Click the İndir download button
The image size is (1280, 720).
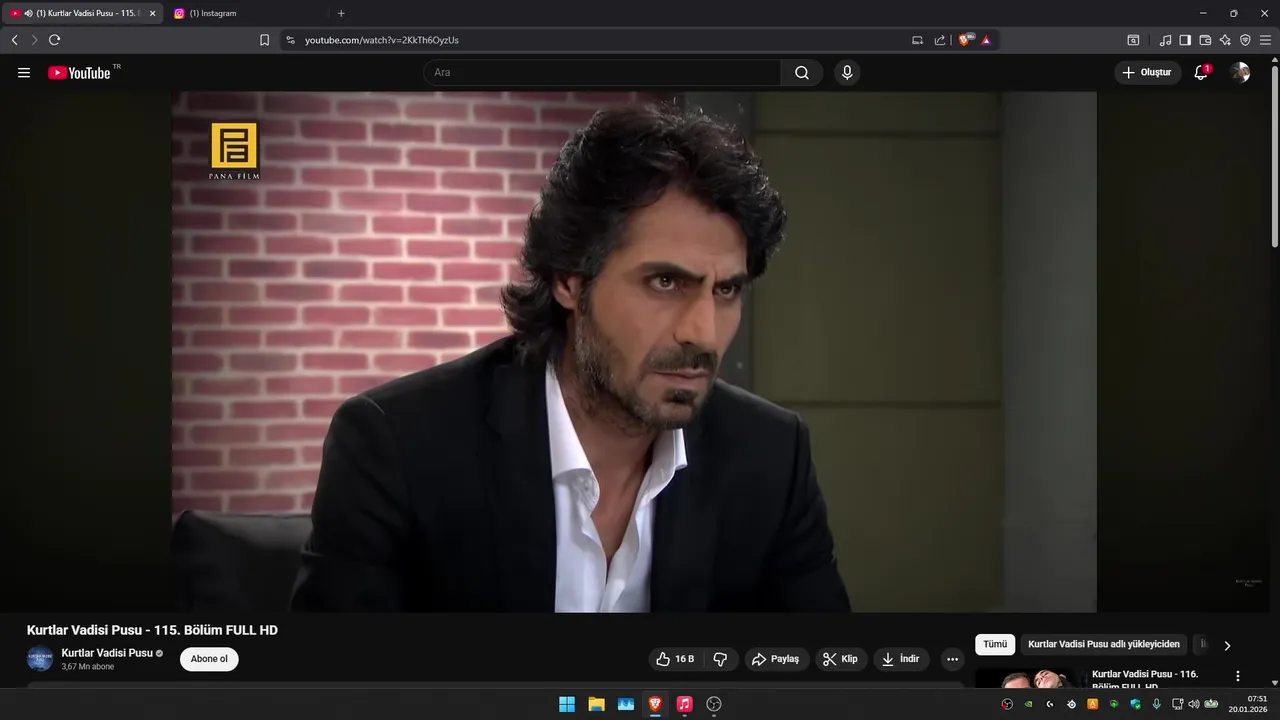tap(901, 659)
